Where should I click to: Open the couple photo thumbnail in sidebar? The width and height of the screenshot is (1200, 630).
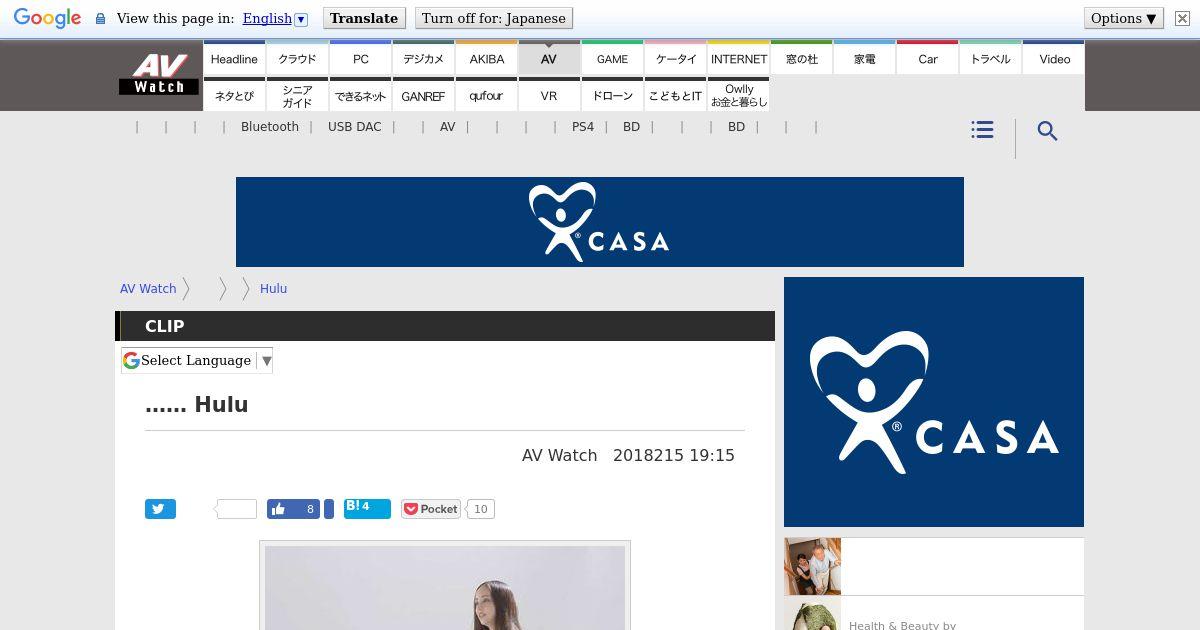812,566
